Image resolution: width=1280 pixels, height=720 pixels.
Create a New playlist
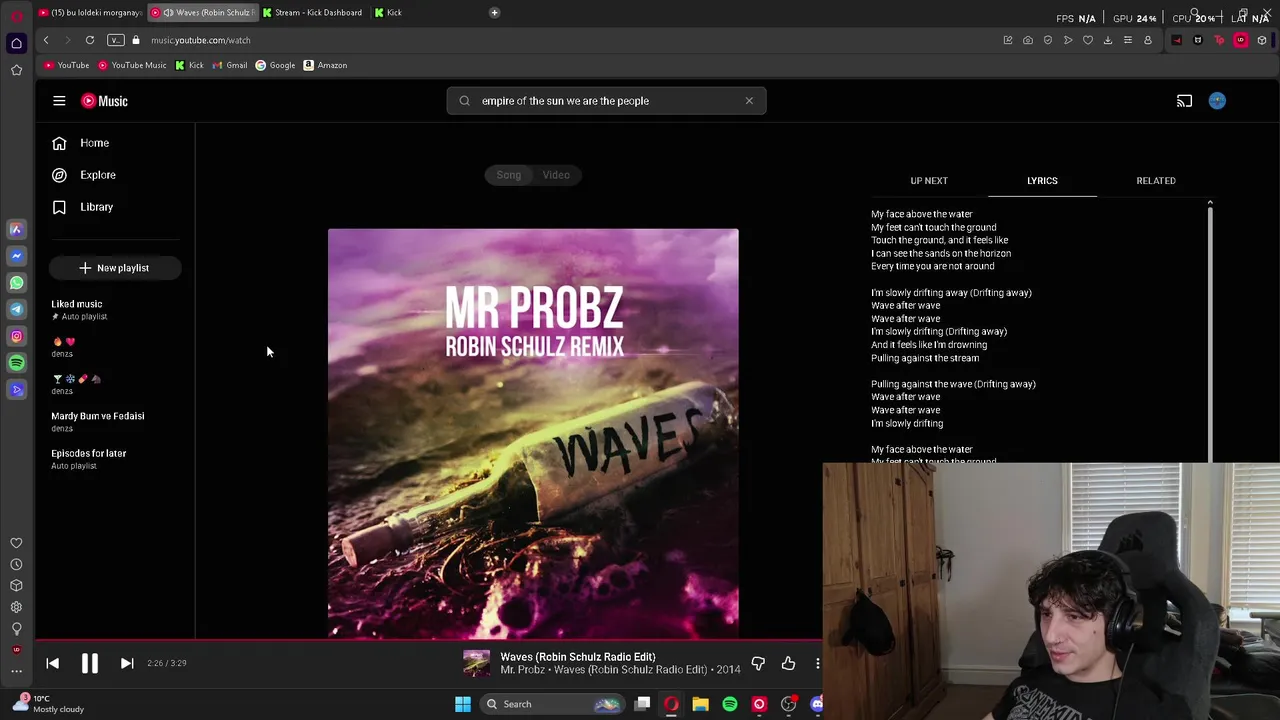click(x=115, y=268)
